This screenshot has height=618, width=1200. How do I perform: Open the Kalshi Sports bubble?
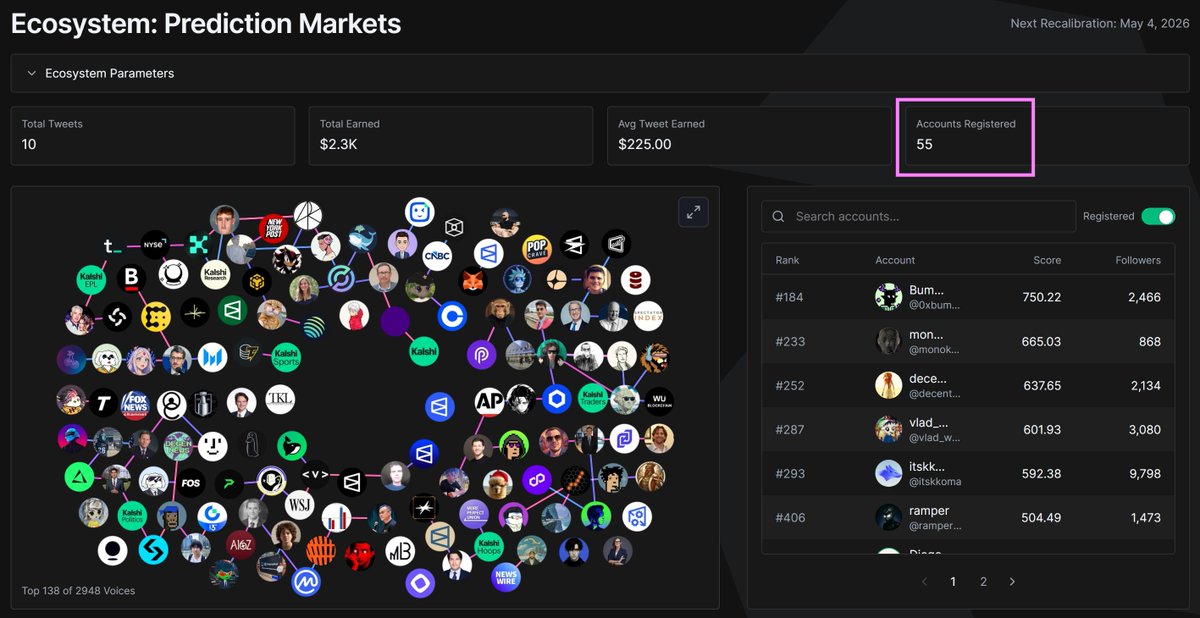(285, 355)
